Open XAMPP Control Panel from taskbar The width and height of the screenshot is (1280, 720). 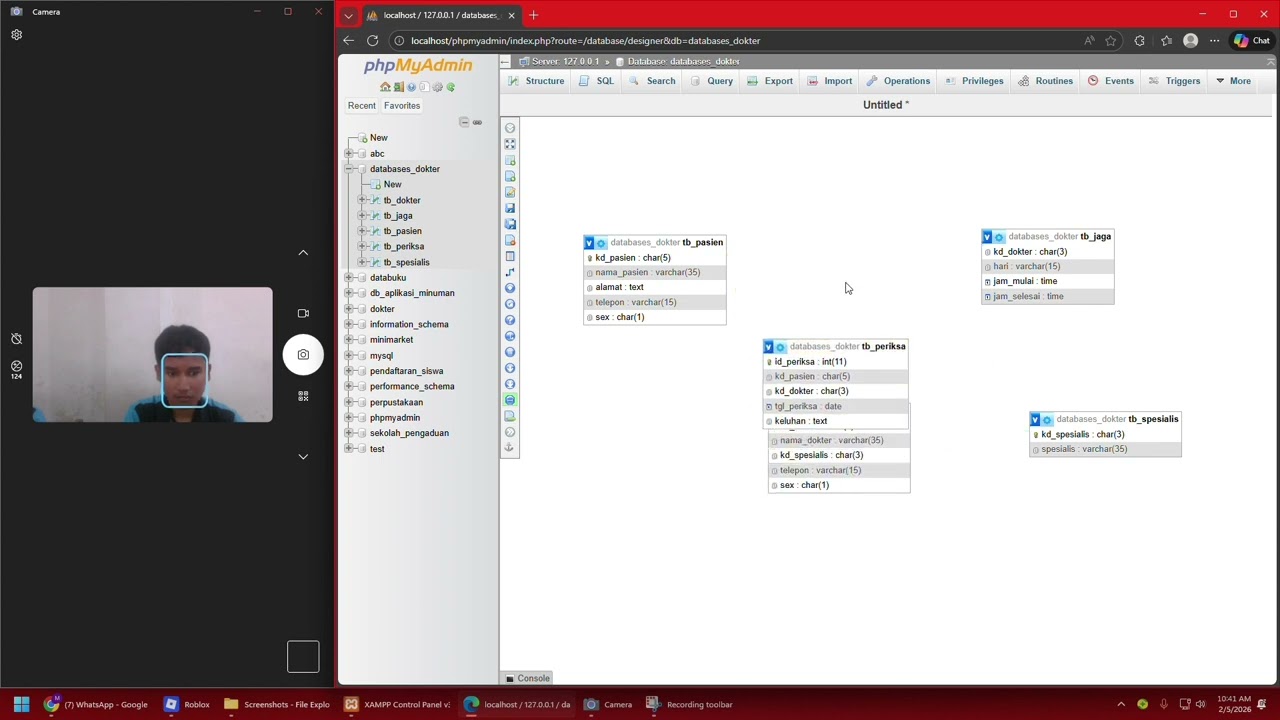(x=397, y=704)
